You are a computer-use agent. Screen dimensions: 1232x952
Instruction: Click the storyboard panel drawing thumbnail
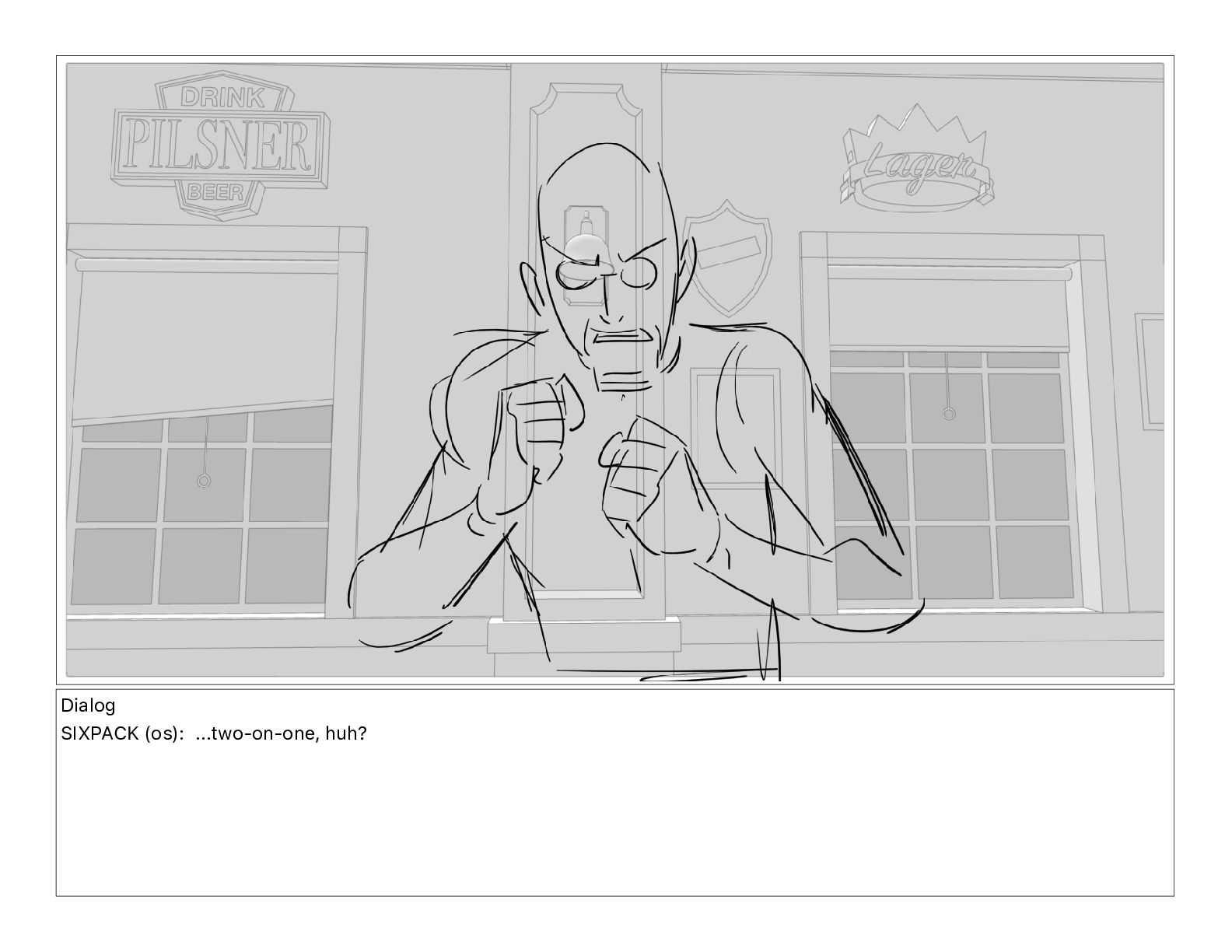[x=614, y=369]
